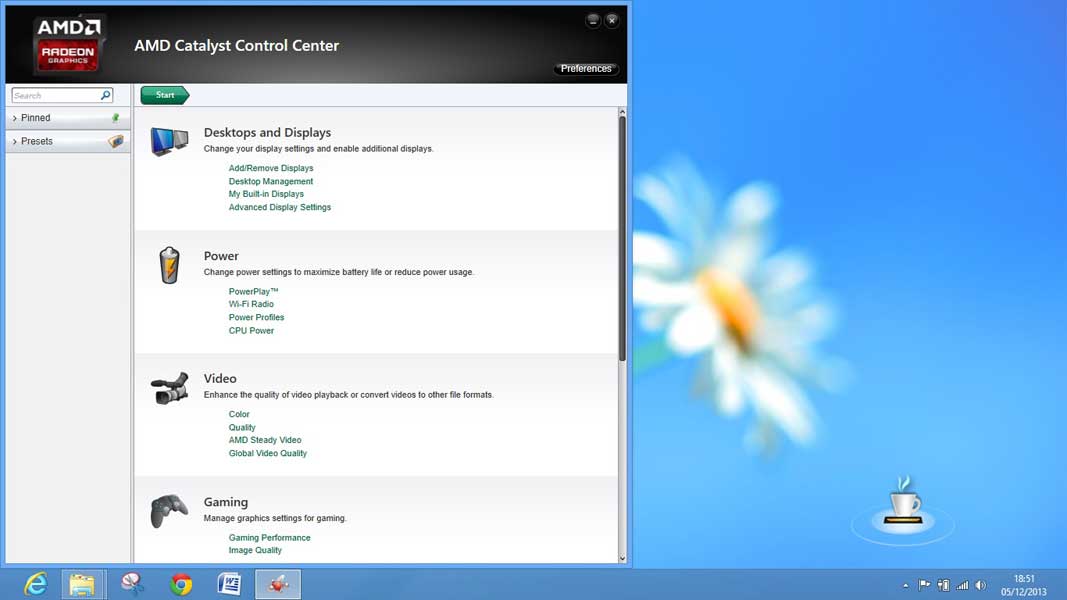This screenshot has height=600, width=1067.
Task: Open File Explorer from the taskbar
Action: coord(82,584)
